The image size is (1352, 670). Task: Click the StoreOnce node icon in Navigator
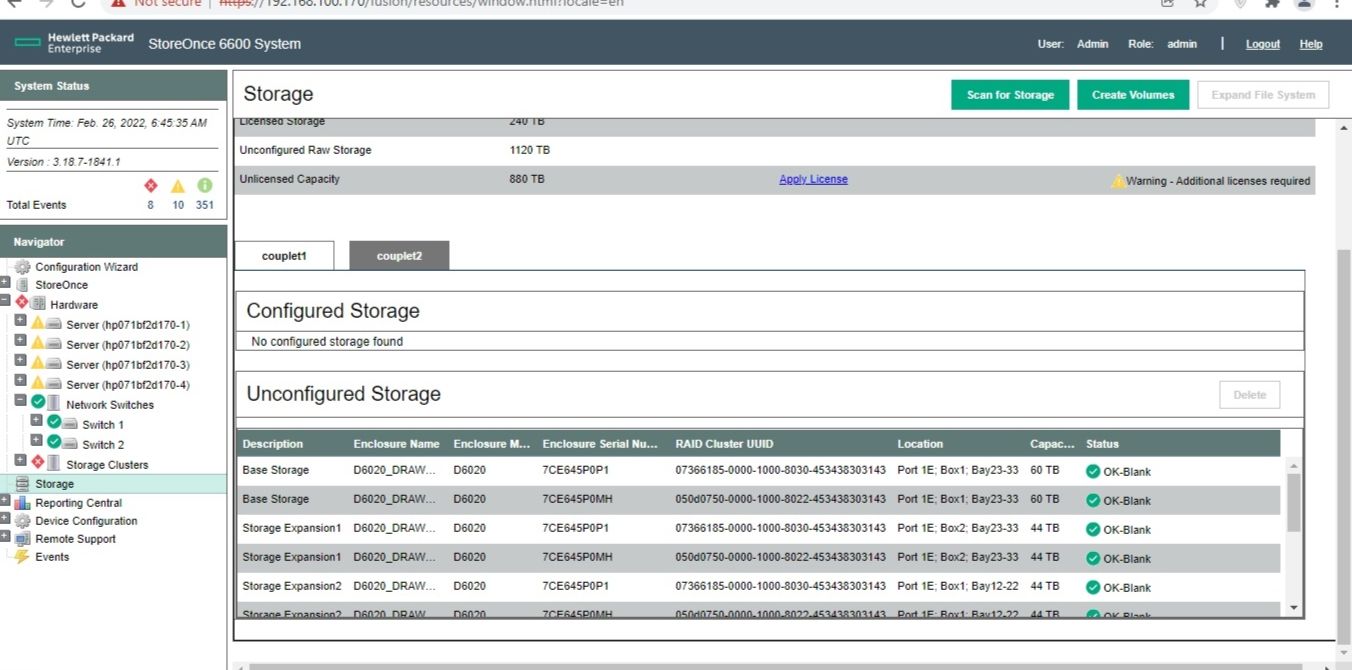(22, 285)
